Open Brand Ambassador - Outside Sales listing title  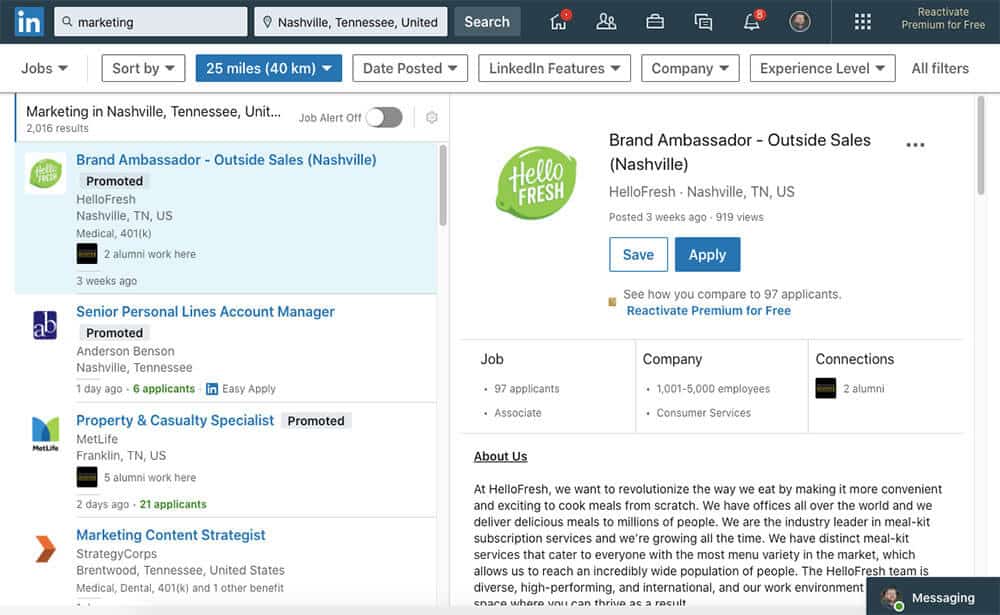coord(226,160)
